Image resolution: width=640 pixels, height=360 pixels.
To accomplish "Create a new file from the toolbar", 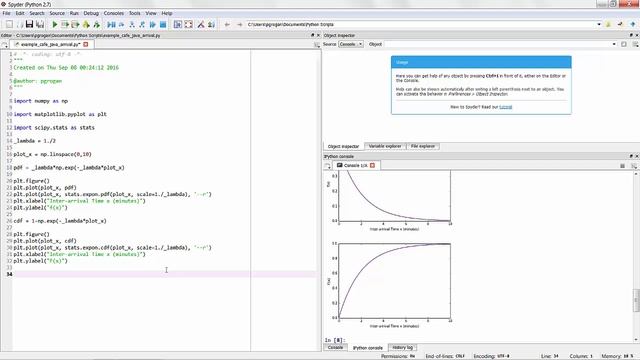I will pyautogui.click(x=9, y=24).
